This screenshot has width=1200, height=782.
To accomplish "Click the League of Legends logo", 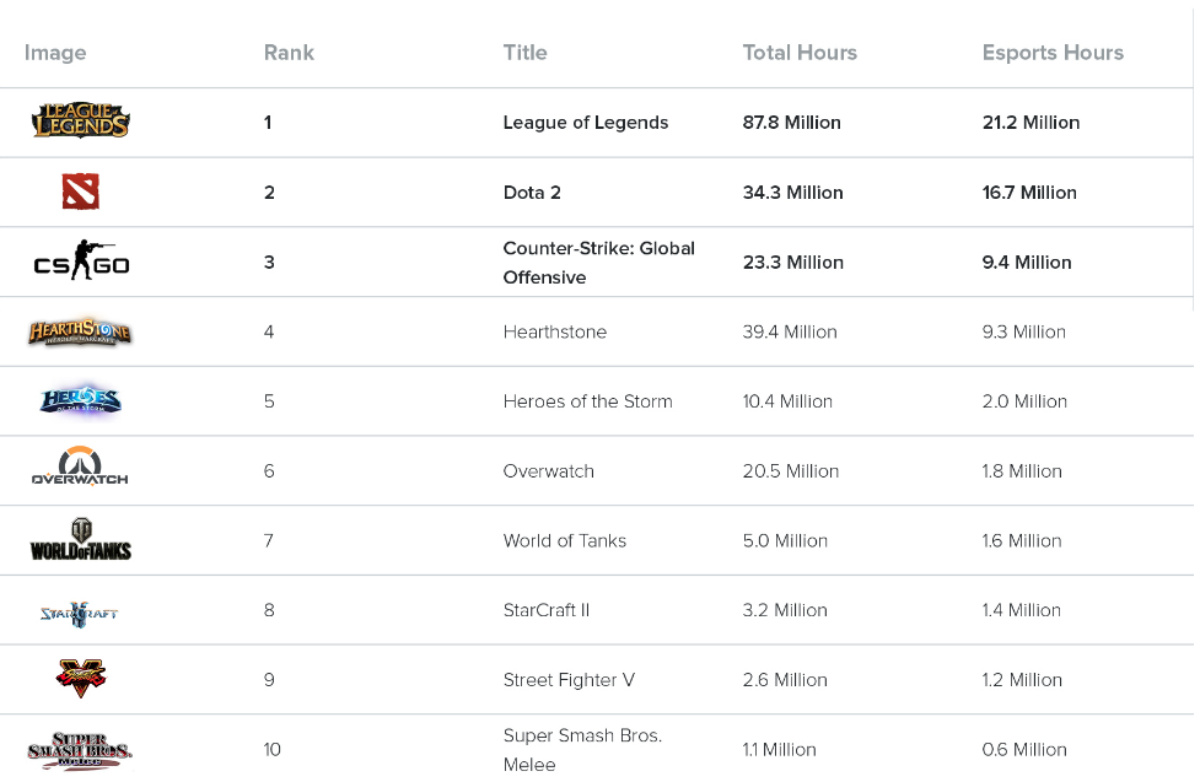I will coord(80,122).
